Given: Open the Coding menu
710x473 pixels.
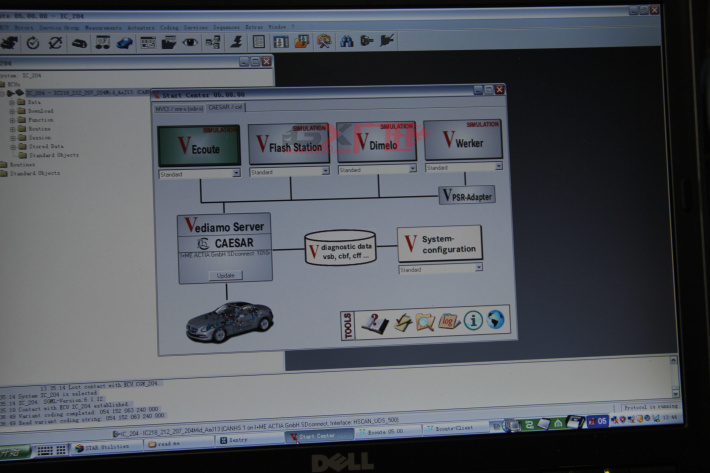Looking at the screenshot, I should coord(169,28).
